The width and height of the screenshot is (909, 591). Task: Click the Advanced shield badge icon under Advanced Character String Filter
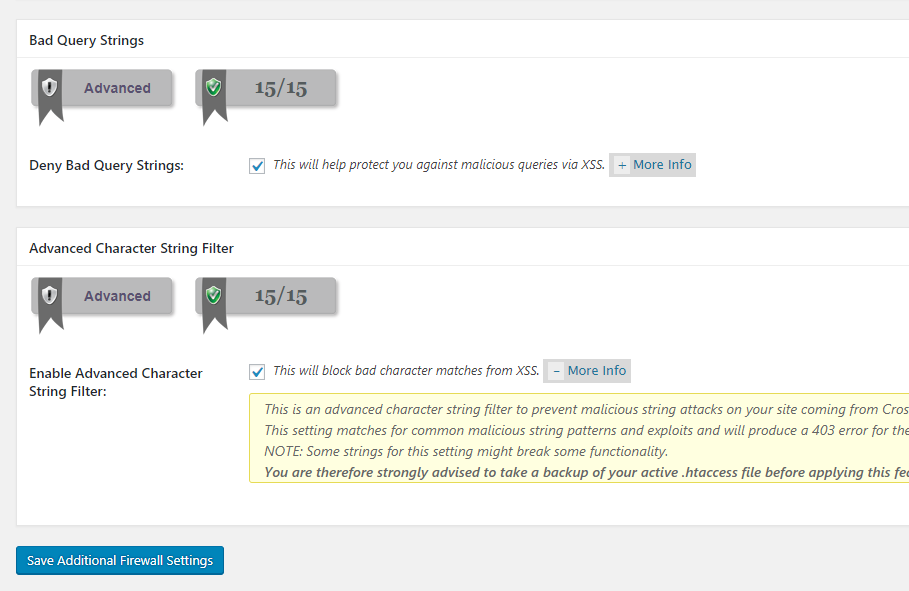tap(50, 295)
